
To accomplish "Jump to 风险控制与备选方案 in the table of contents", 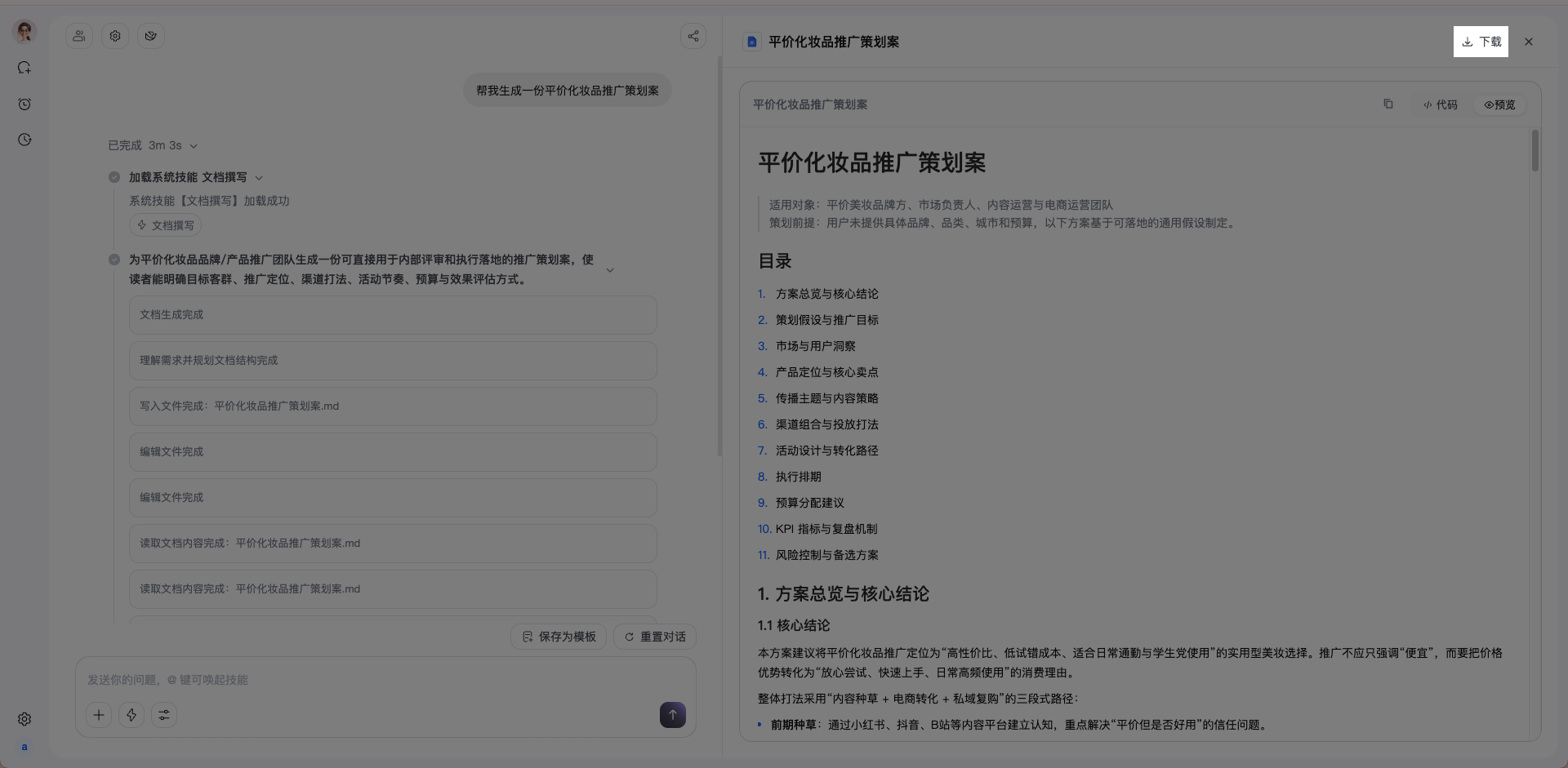I will pos(826,555).
